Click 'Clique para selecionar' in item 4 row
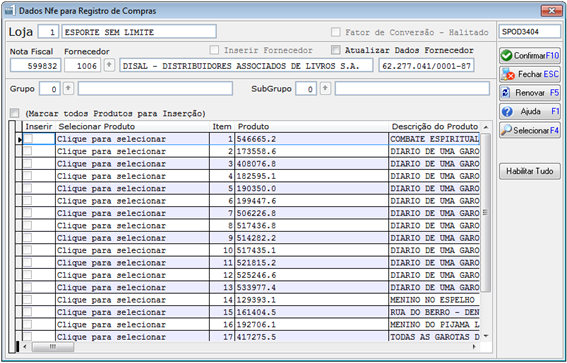 (x=132, y=176)
